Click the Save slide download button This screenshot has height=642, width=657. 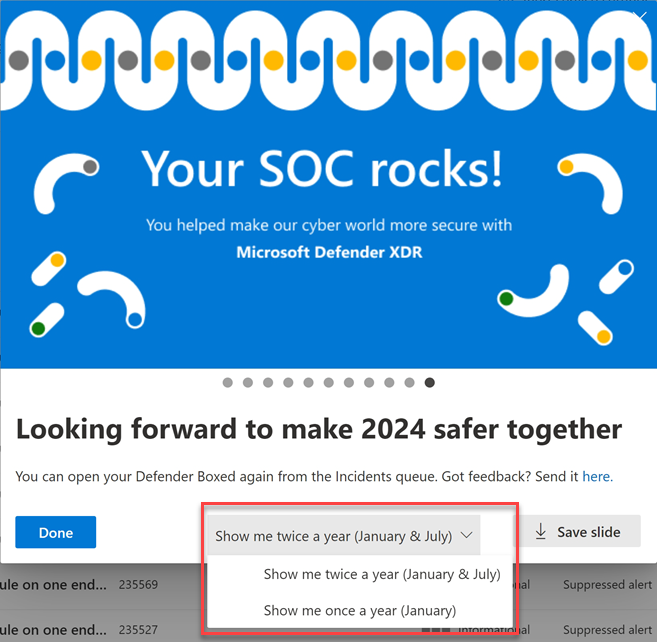click(x=579, y=531)
